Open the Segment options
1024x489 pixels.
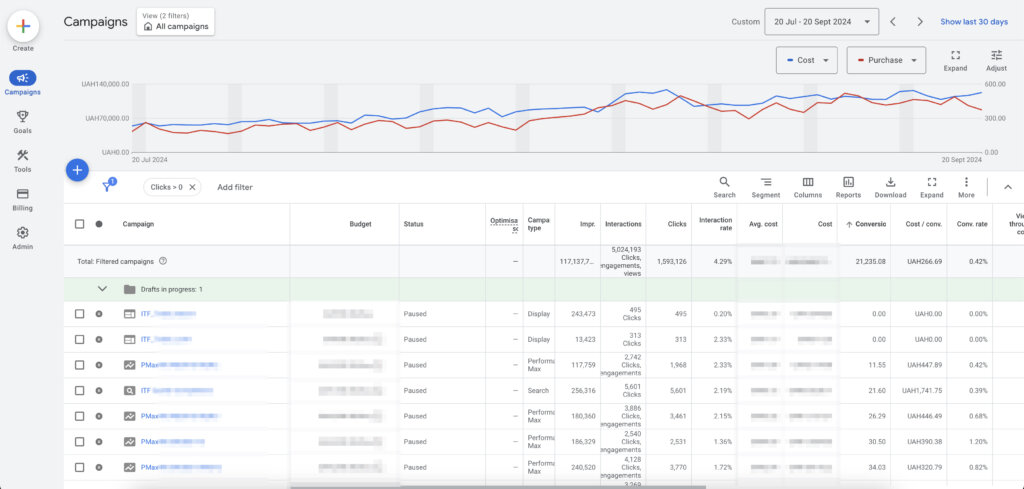coord(765,187)
